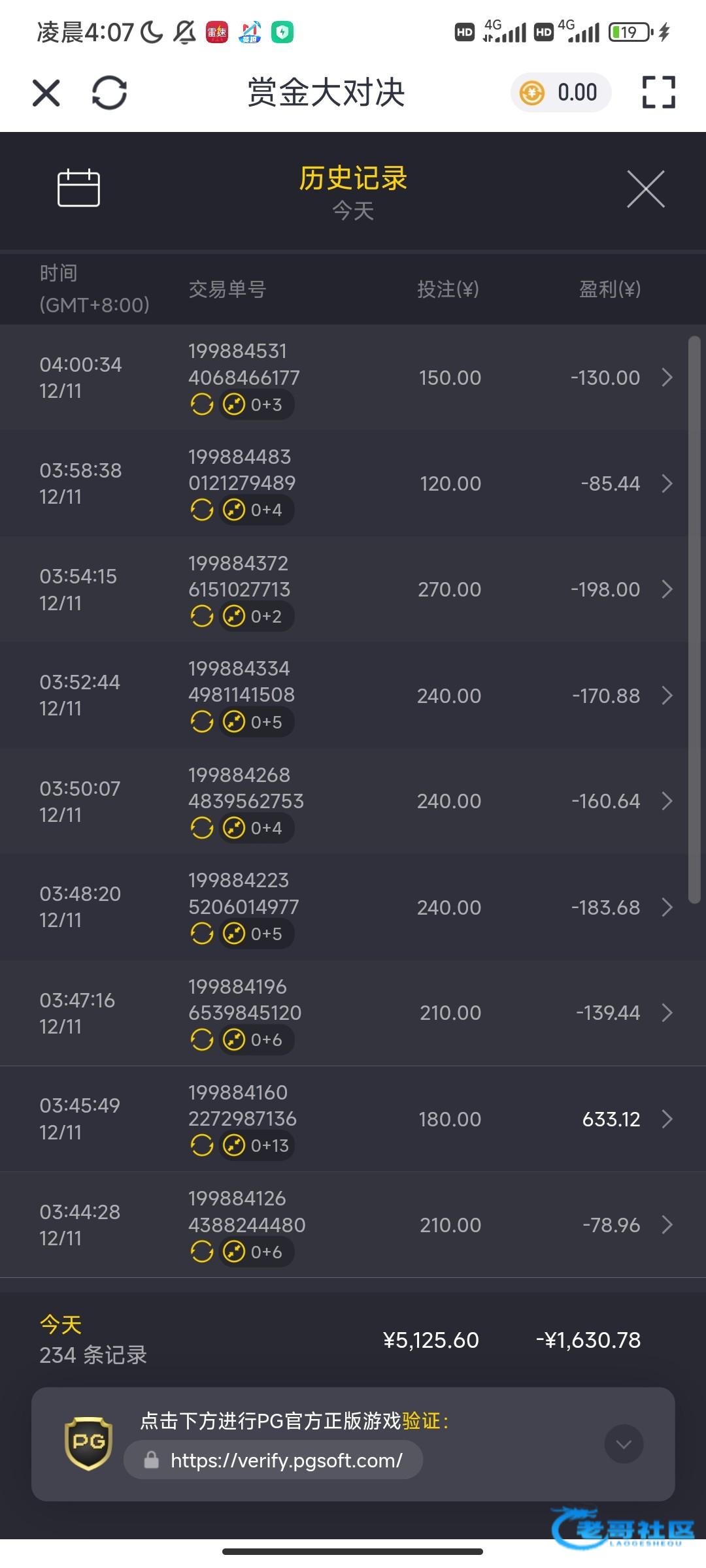The width and height of the screenshot is (706, 1568).
Task: Select transaction 199884334 4981141508
Action: point(241,681)
